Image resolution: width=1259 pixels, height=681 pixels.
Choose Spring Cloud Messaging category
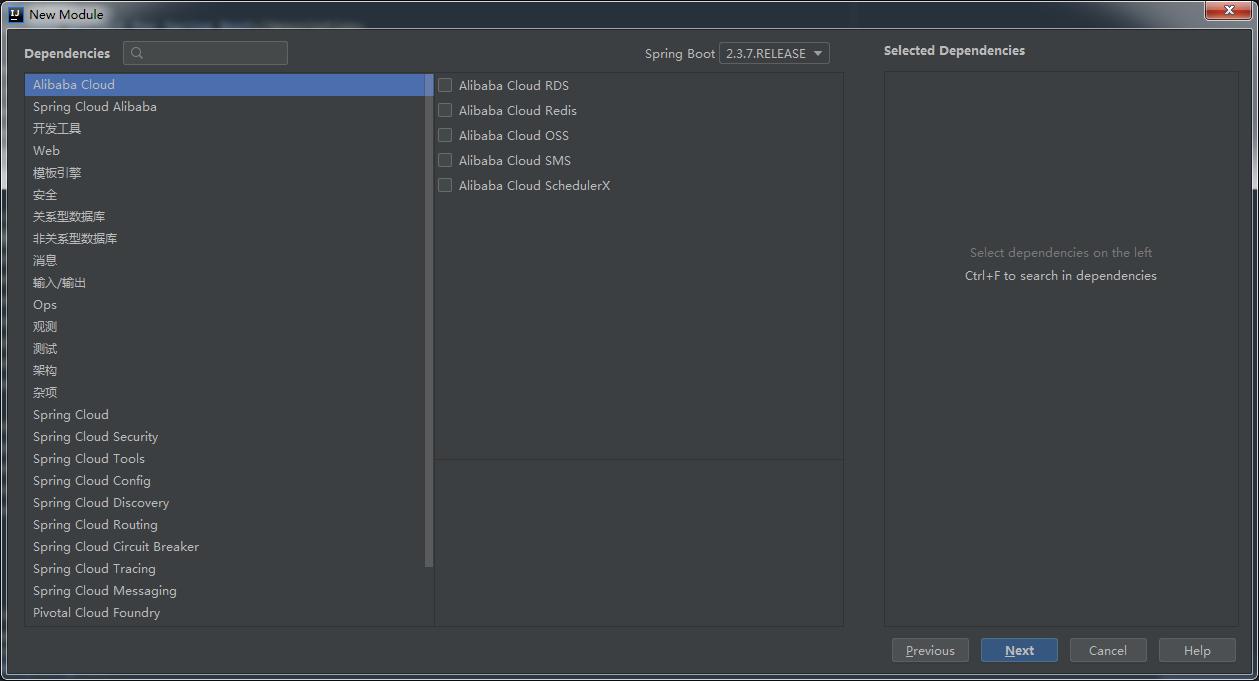coord(225,591)
